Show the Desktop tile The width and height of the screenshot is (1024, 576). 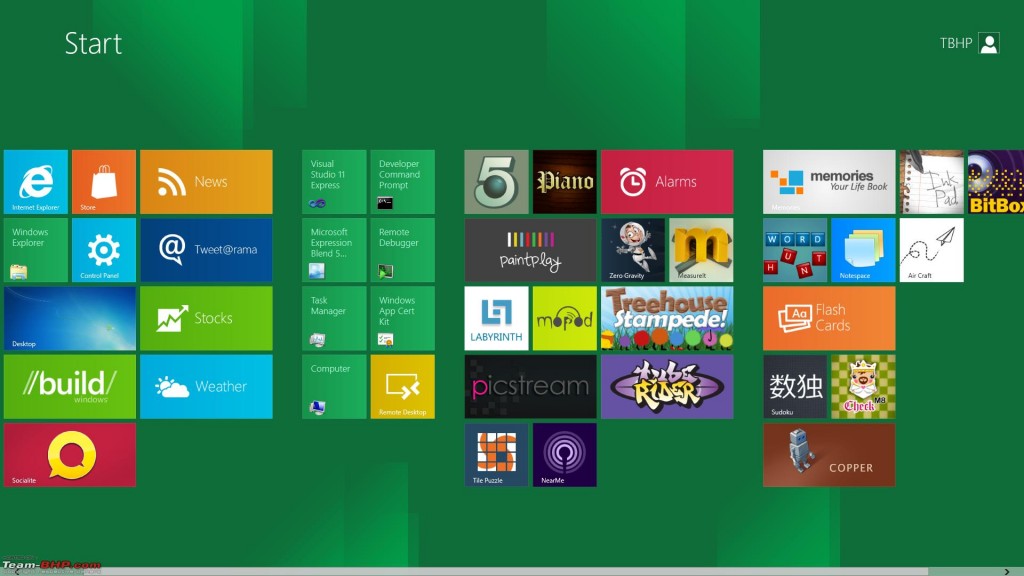(x=70, y=318)
